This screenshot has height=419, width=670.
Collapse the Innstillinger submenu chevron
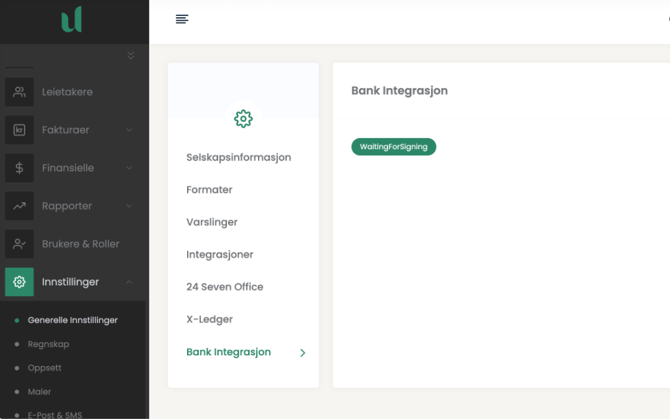point(129,282)
